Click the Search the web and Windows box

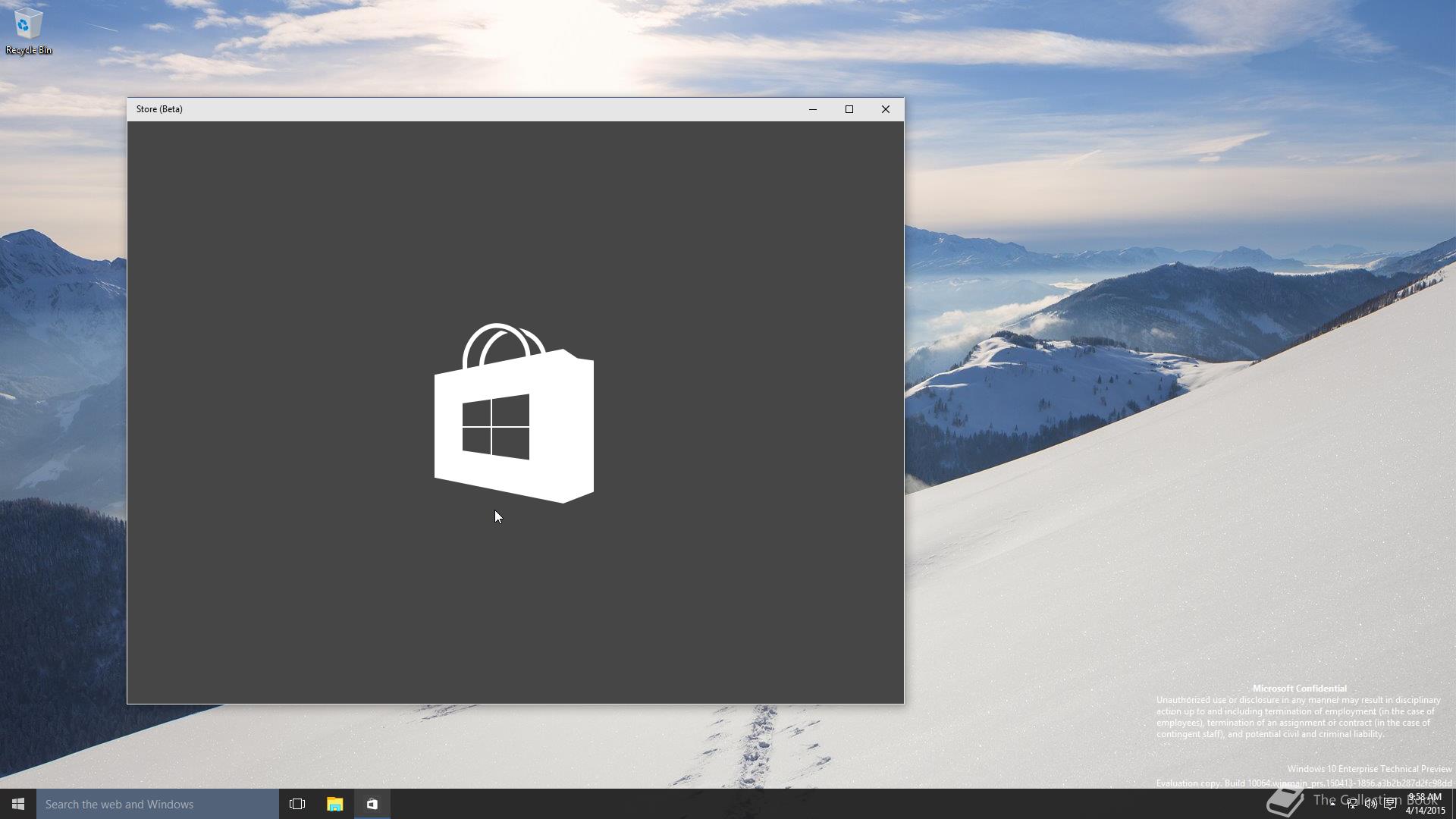click(x=158, y=804)
